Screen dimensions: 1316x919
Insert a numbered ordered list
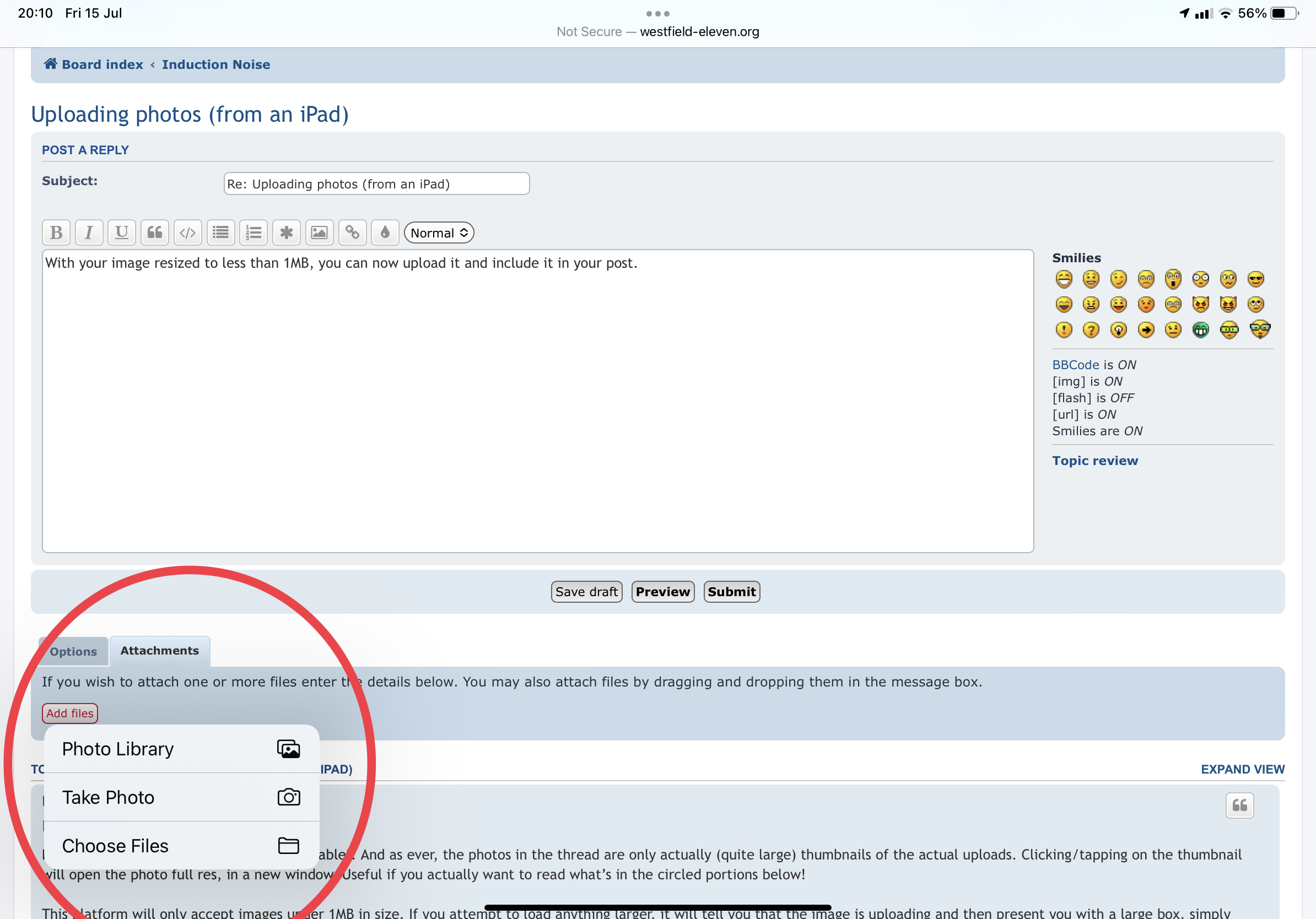point(254,233)
